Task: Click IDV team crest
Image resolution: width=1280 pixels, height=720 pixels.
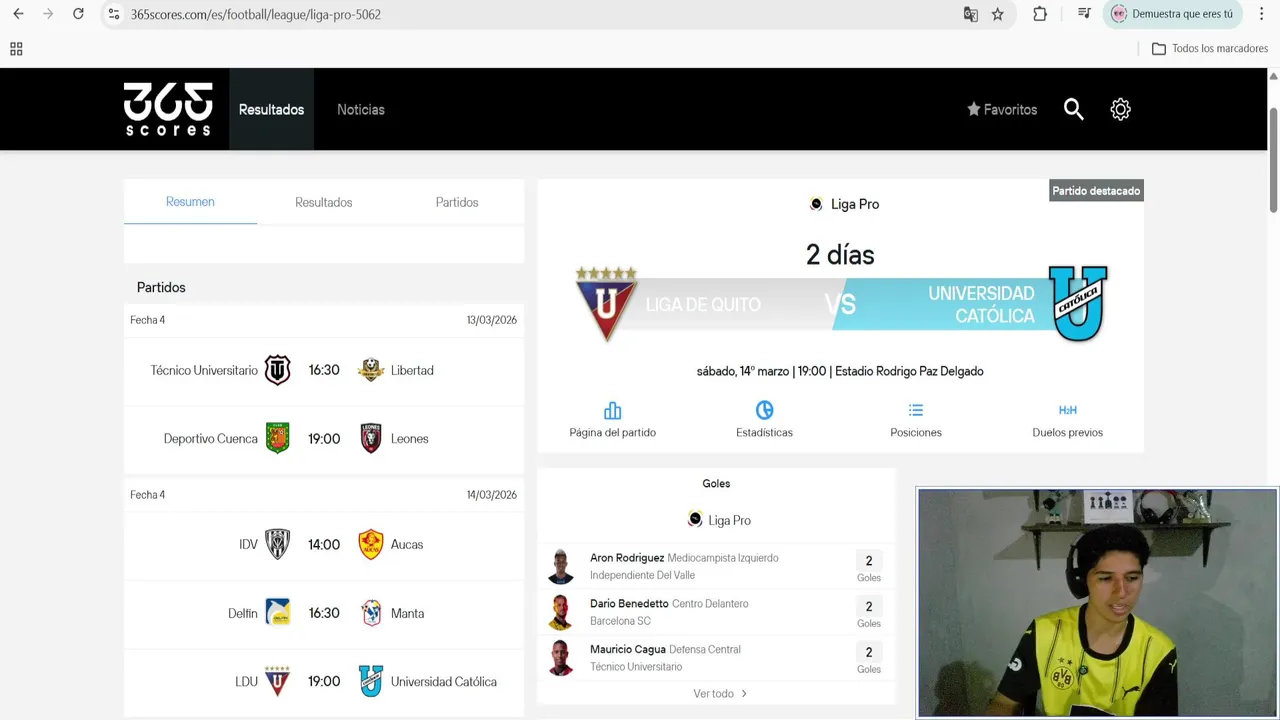Action: coord(277,544)
